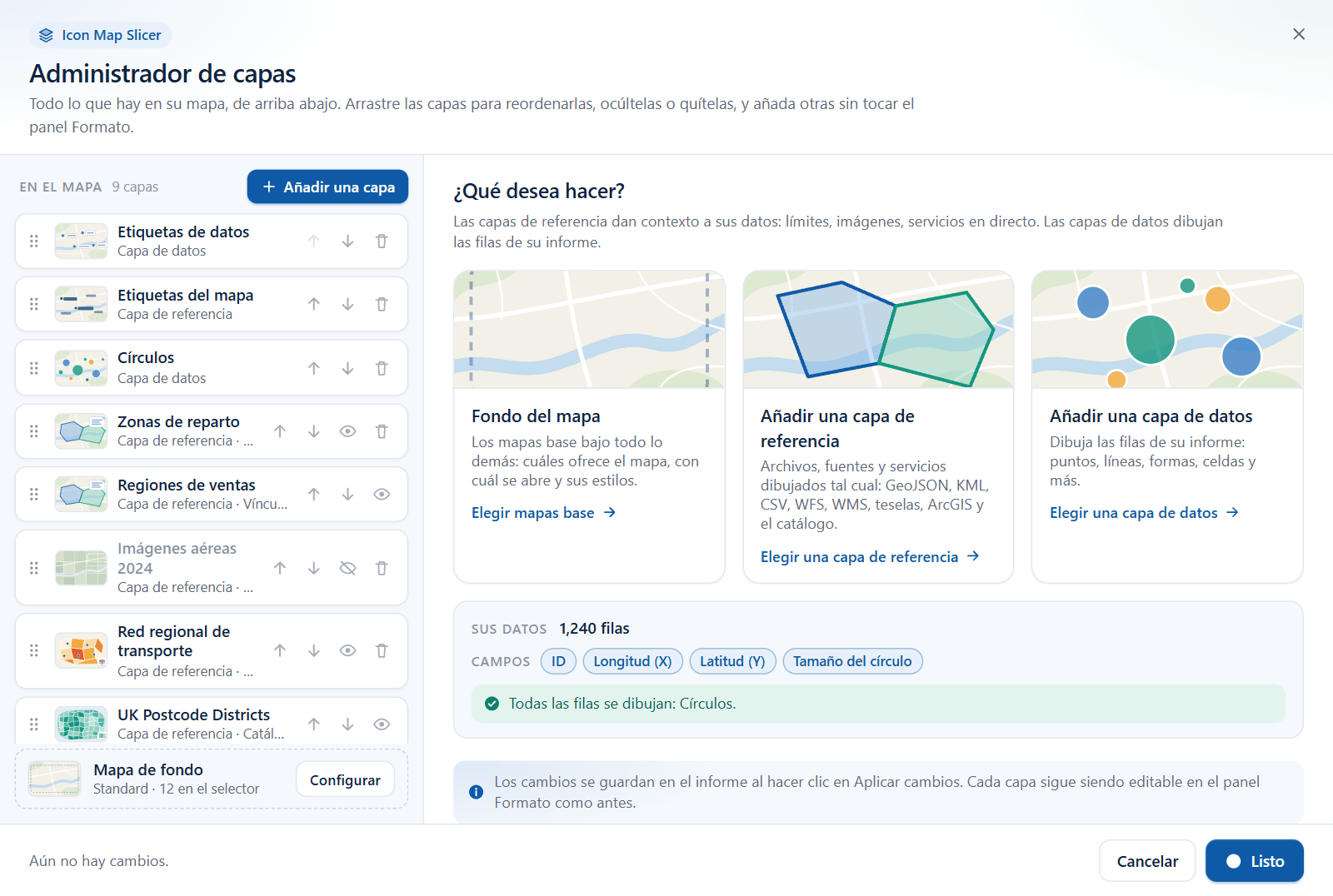Delete the Etiquetas de datos layer

click(x=382, y=241)
